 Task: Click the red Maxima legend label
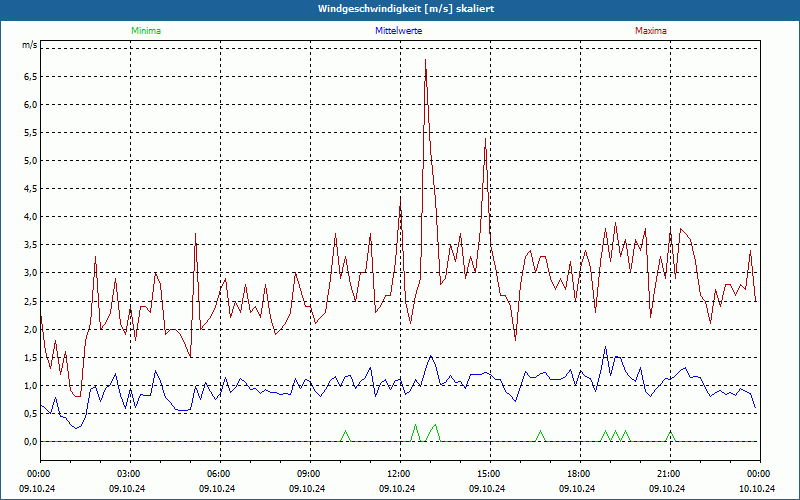pos(651,31)
